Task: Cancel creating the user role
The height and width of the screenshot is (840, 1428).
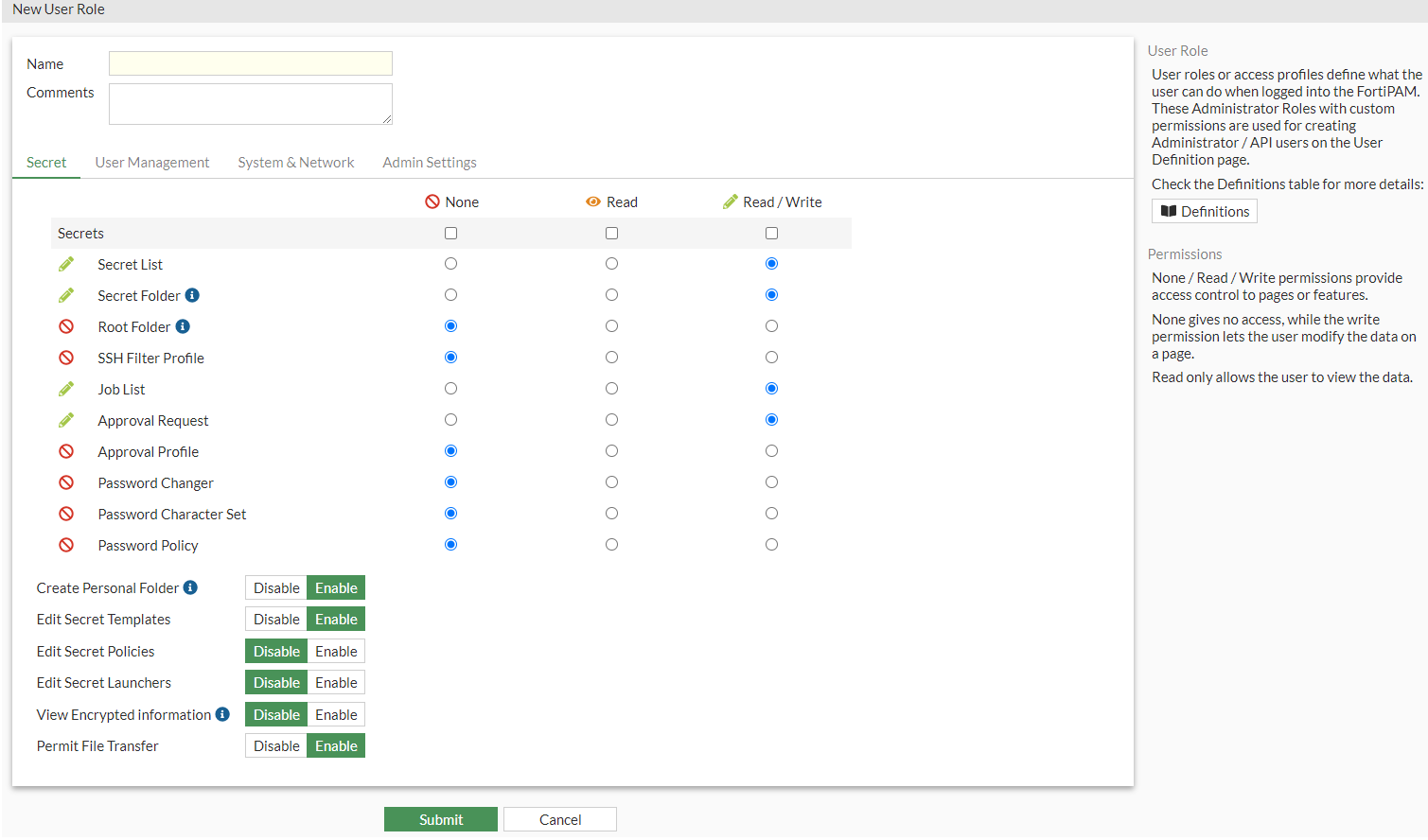Action: [559, 818]
